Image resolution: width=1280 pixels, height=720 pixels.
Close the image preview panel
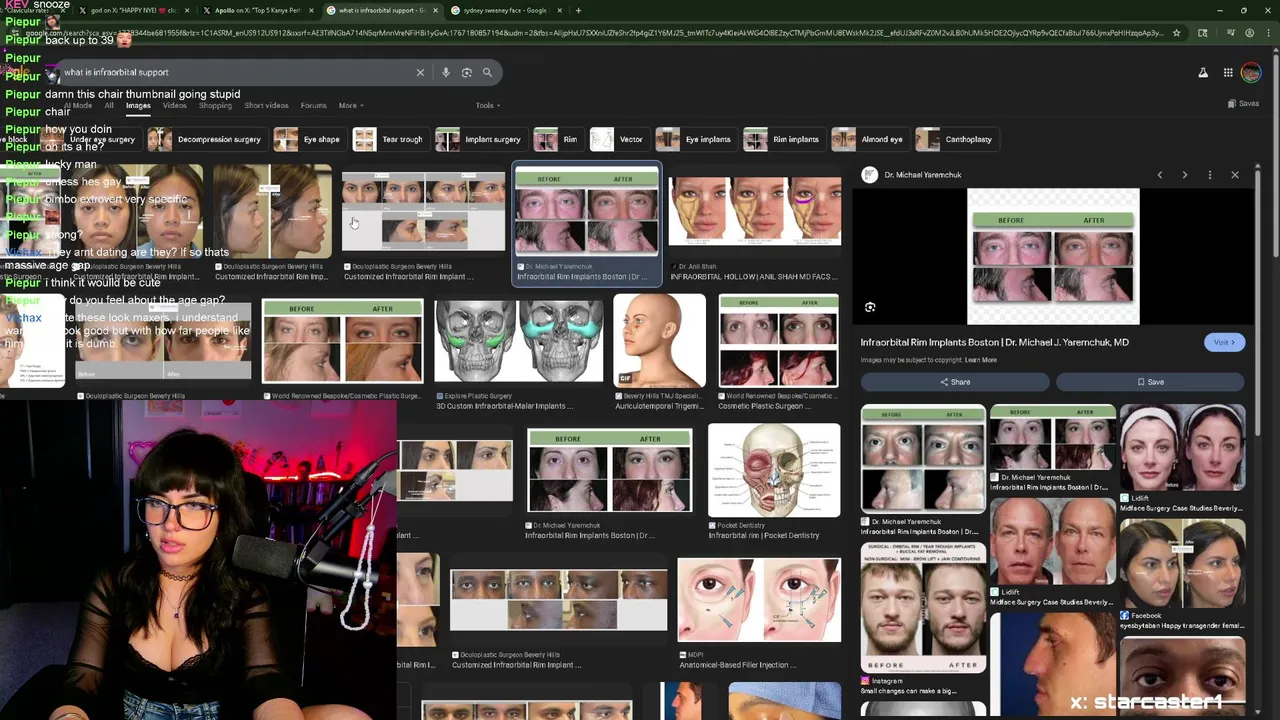pos(1235,175)
